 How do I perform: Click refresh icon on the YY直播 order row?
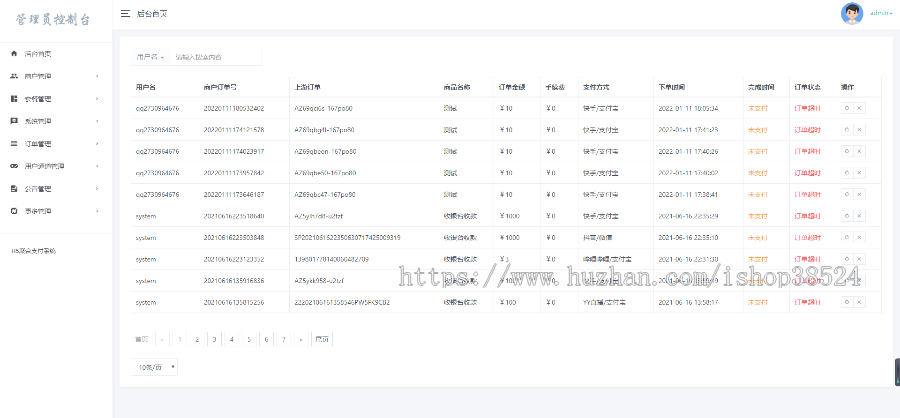(847, 301)
